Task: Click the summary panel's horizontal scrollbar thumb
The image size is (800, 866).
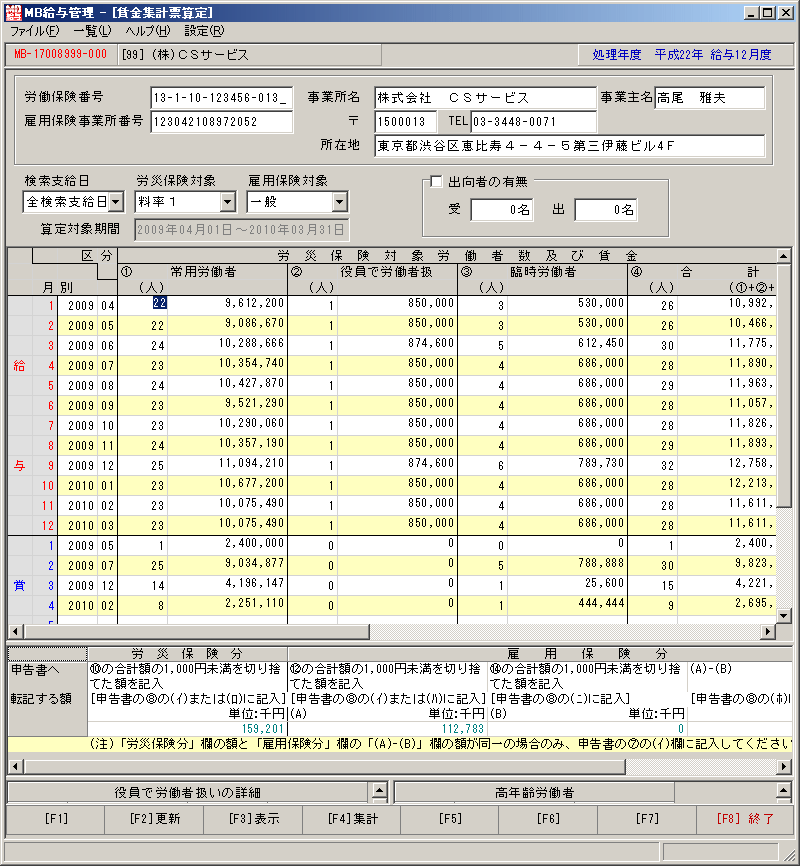Action: (324, 766)
